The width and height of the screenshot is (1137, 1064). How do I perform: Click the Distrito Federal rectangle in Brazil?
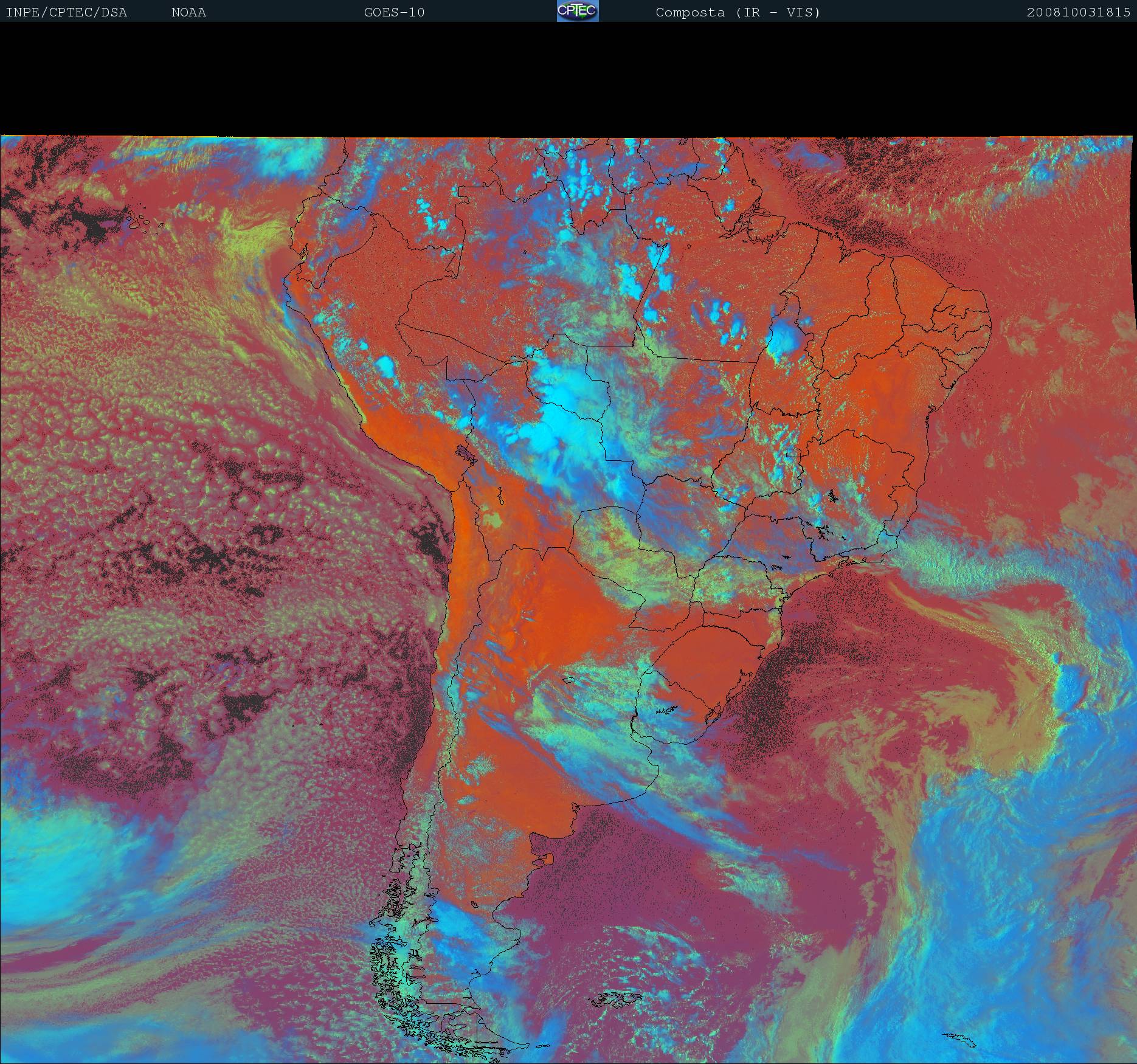(x=793, y=452)
